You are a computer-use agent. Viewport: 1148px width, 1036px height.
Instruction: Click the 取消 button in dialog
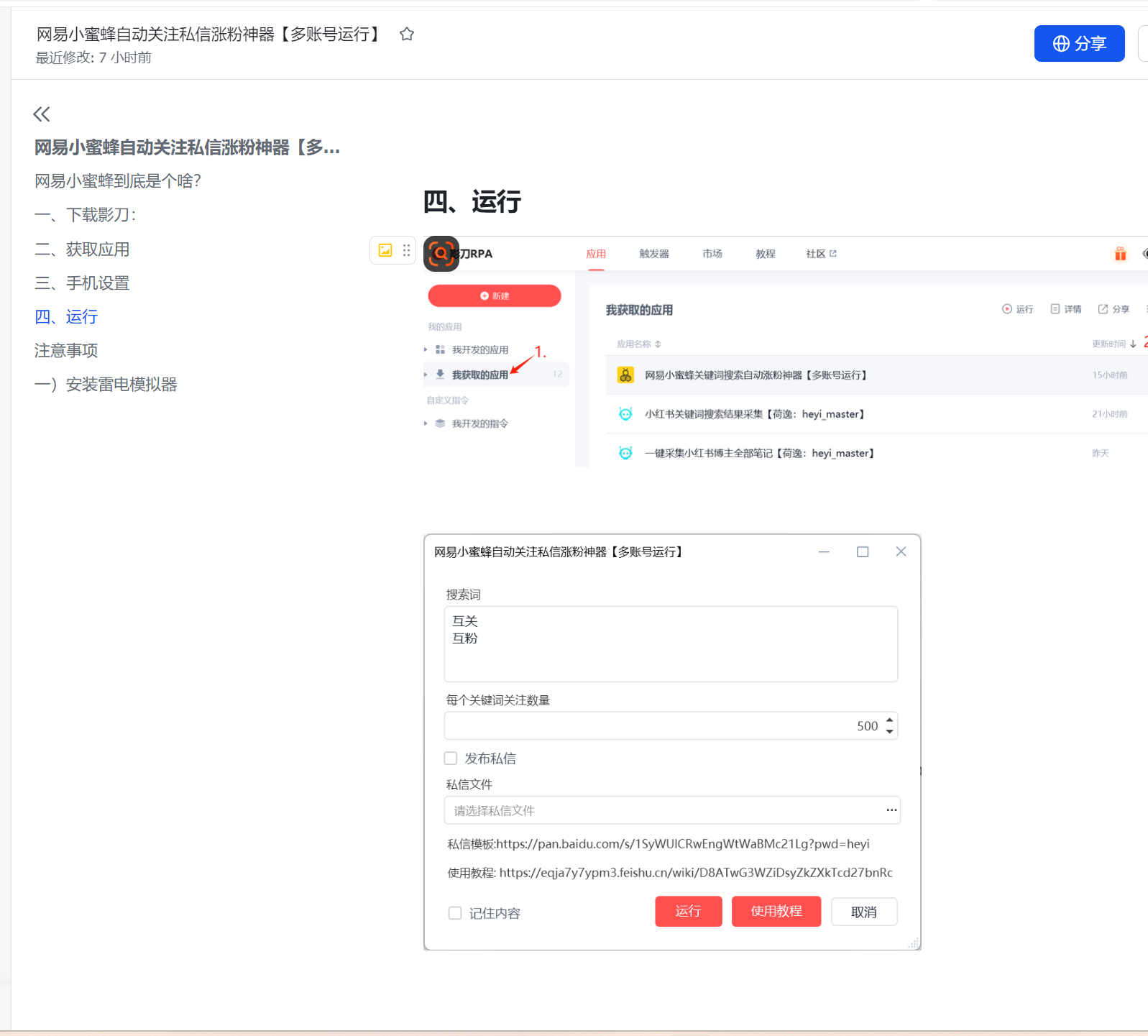coord(864,912)
